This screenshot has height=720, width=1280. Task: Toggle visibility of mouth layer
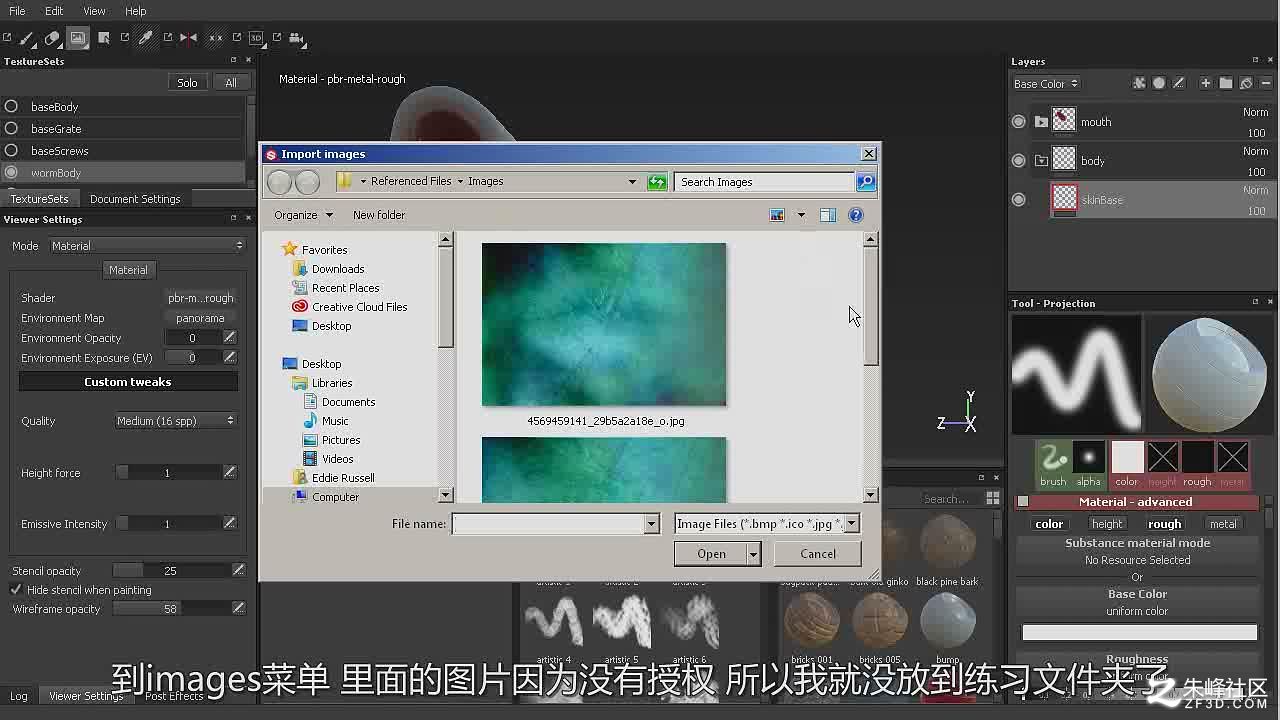[x=1019, y=122]
